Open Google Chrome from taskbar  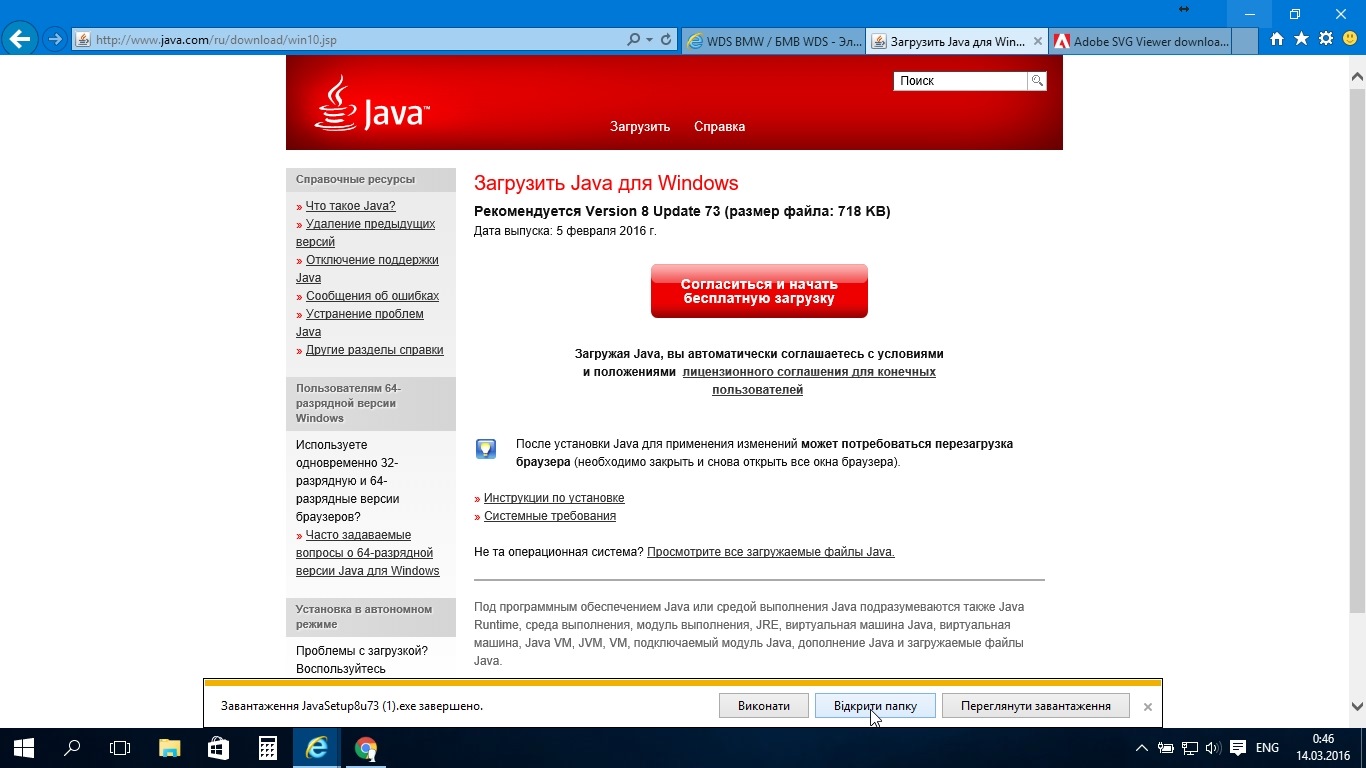[x=366, y=748]
